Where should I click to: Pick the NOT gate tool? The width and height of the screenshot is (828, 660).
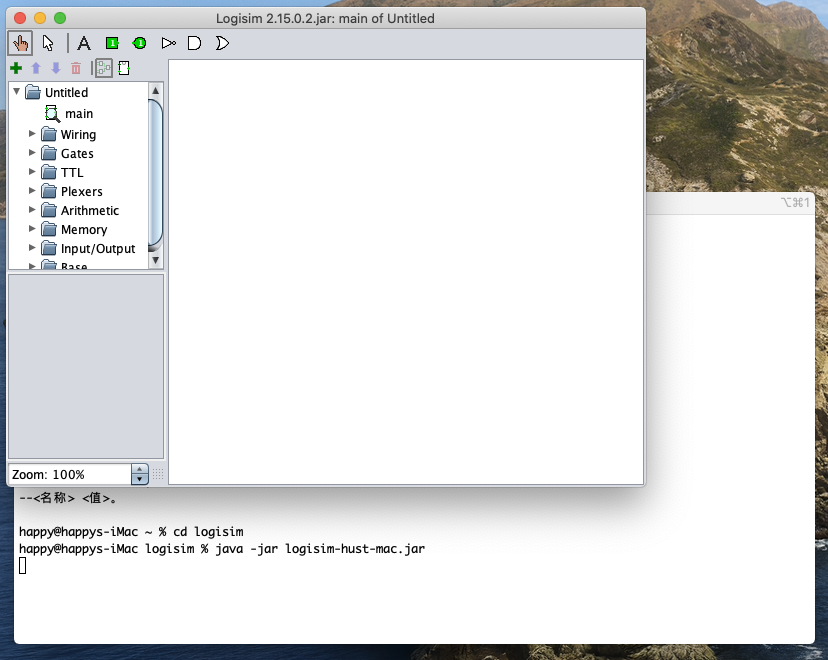pos(168,43)
